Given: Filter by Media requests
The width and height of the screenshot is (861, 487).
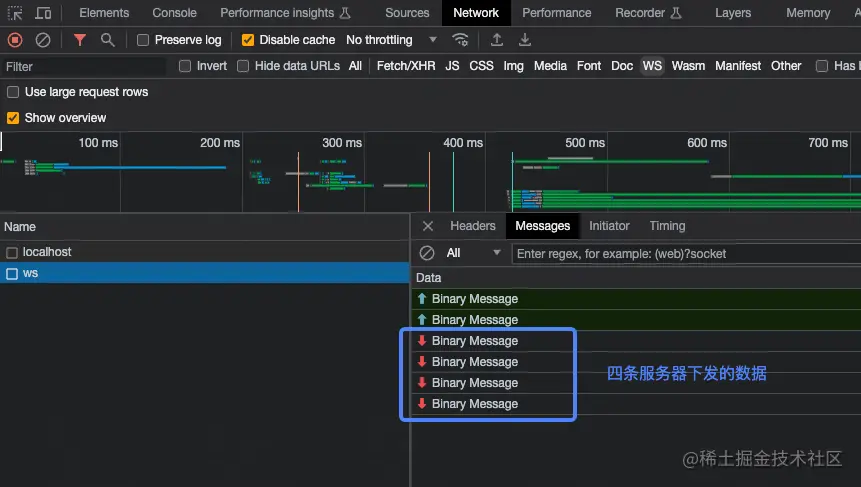Looking at the screenshot, I should [550, 66].
